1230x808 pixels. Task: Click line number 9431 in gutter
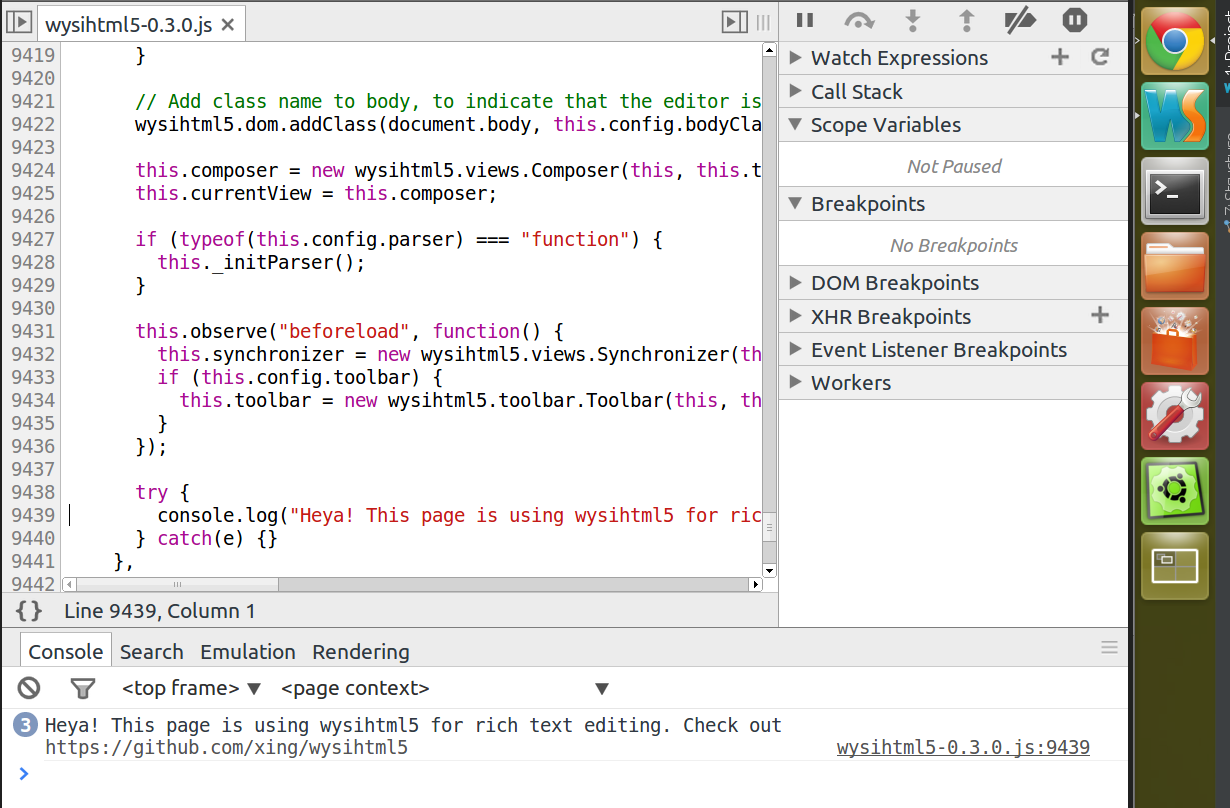[33, 332]
